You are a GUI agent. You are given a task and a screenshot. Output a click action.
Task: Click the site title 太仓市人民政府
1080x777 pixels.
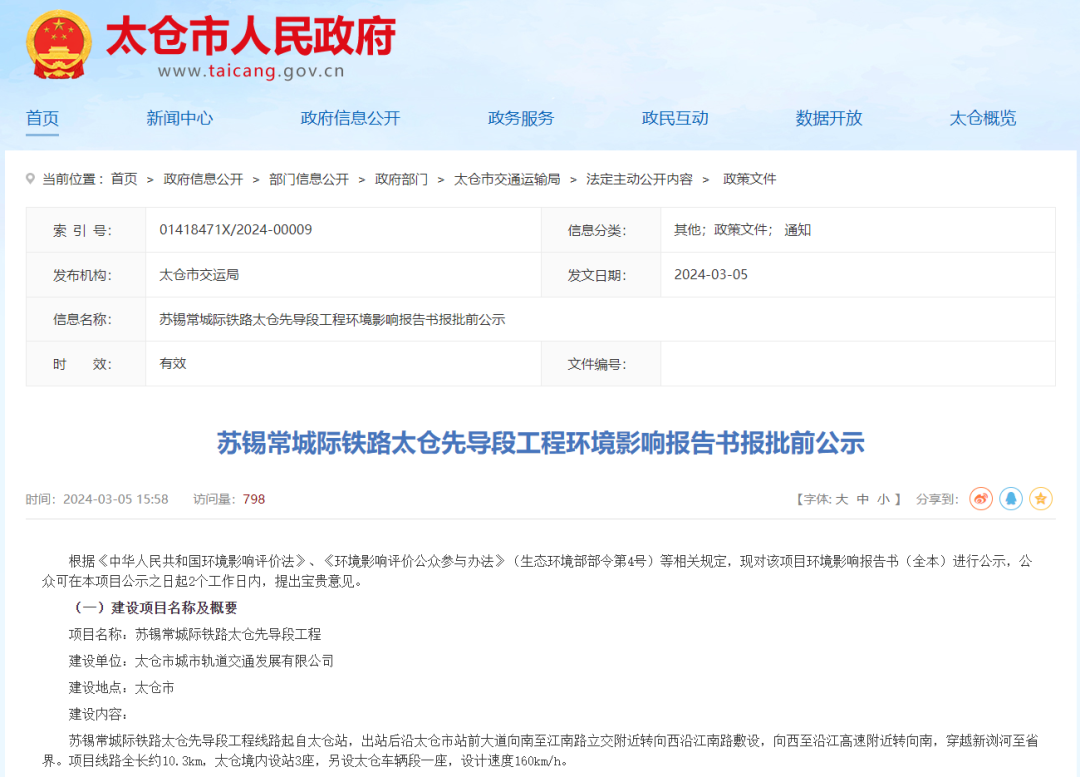click(251, 36)
